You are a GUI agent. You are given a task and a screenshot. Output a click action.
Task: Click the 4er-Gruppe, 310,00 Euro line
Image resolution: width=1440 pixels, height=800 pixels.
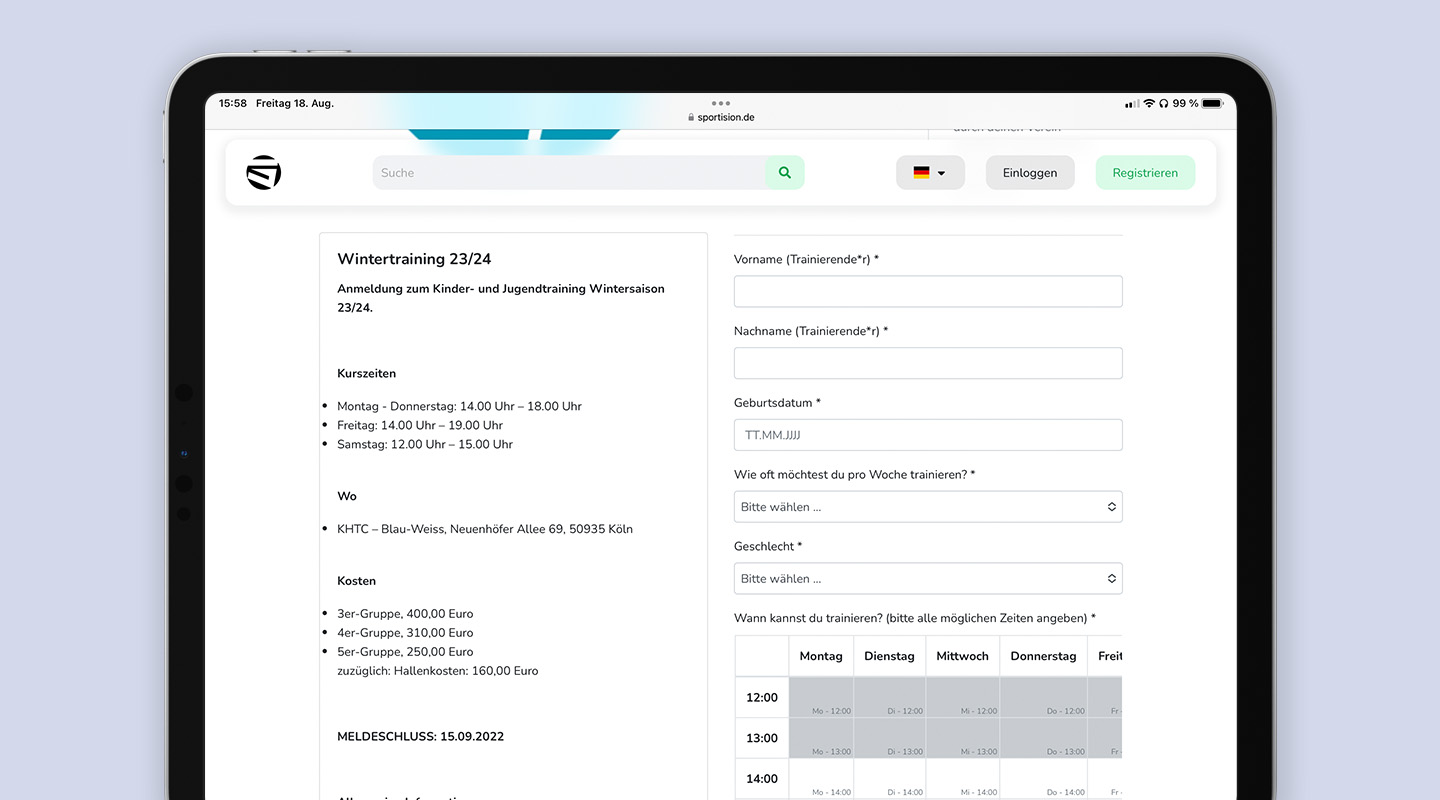coord(405,633)
